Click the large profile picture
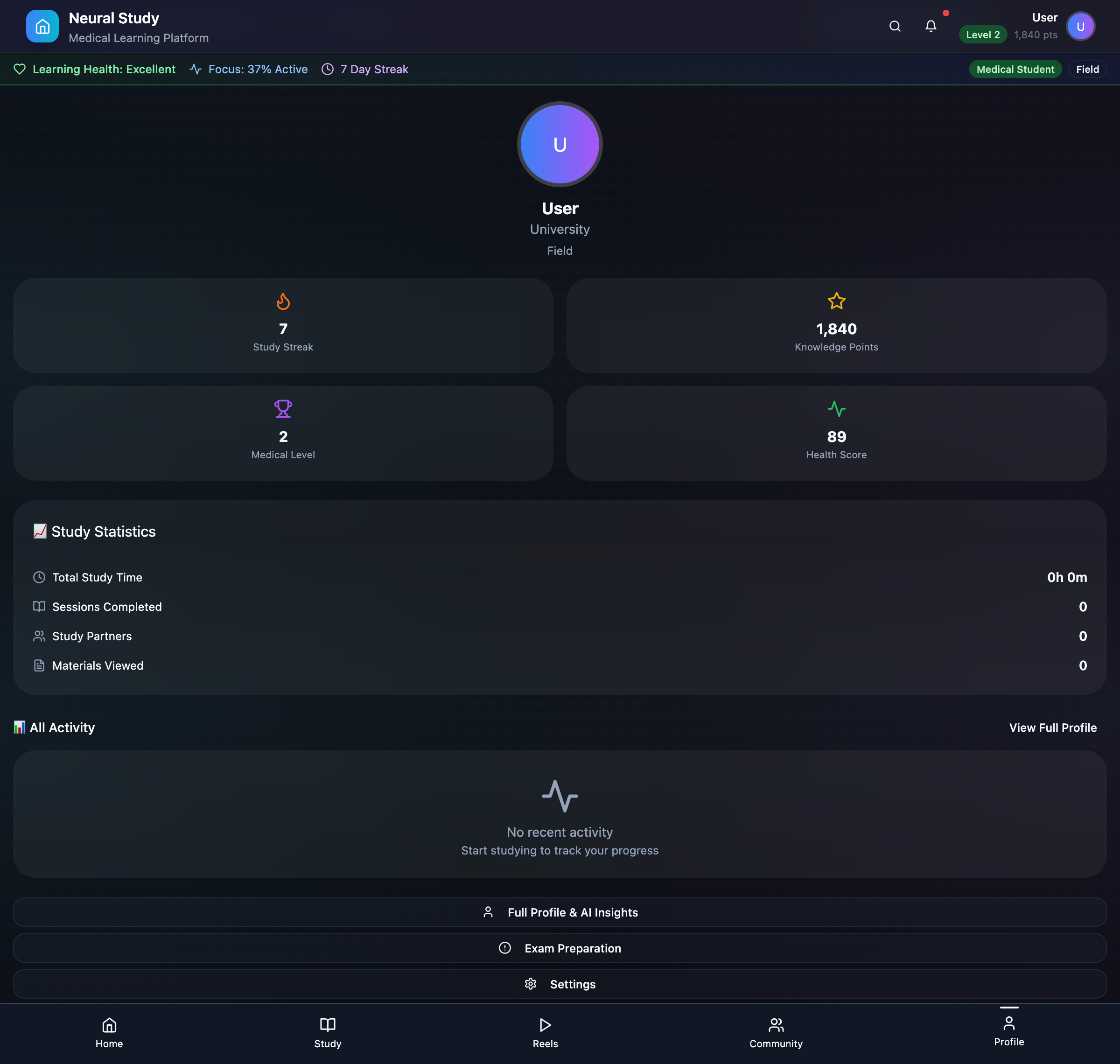Screen dimensions: 1120x1064 point(560,145)
